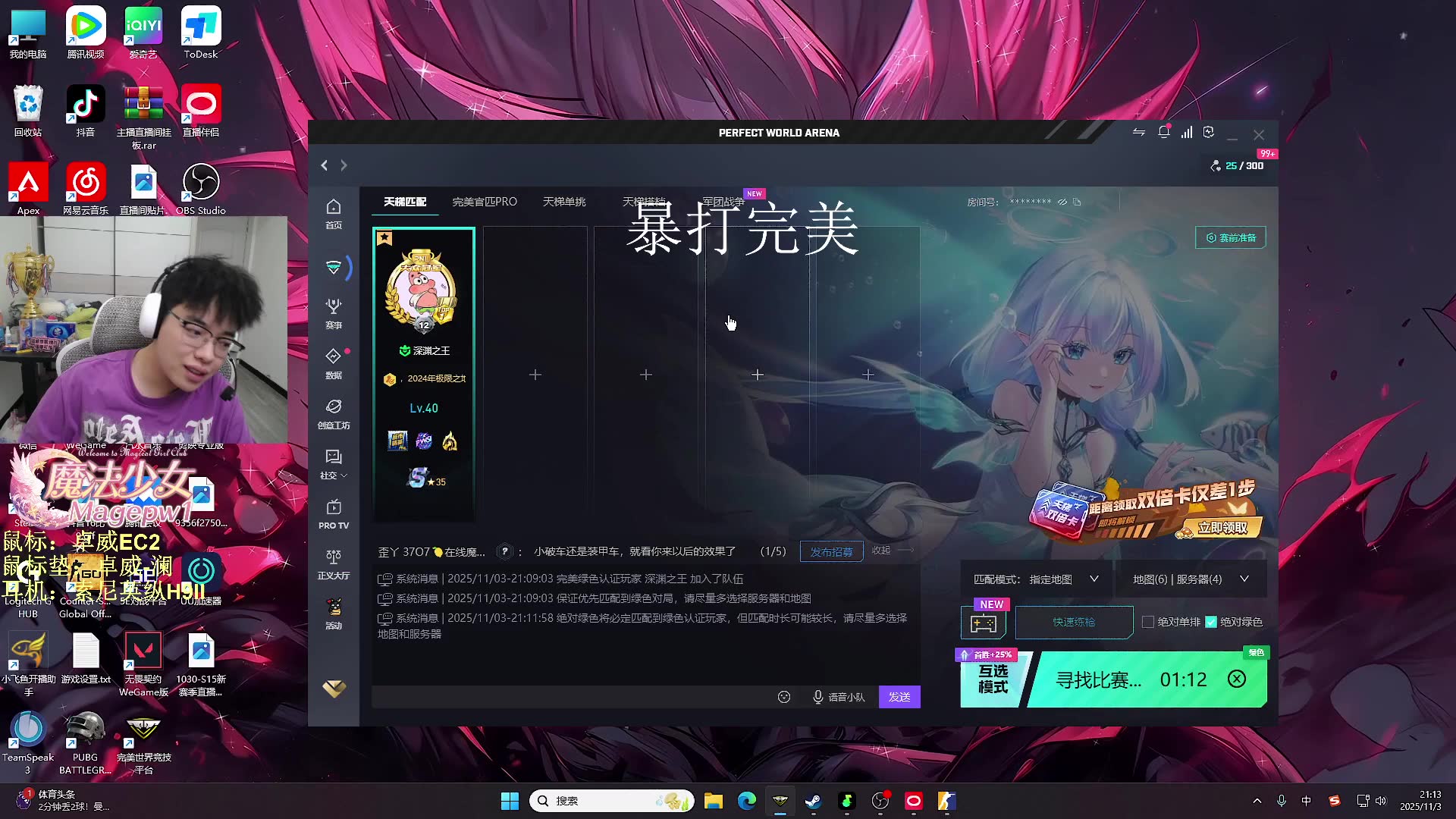Screen dimensions: 1456x819
Task: Open the notification bell in title bar
Action: 1163,133
